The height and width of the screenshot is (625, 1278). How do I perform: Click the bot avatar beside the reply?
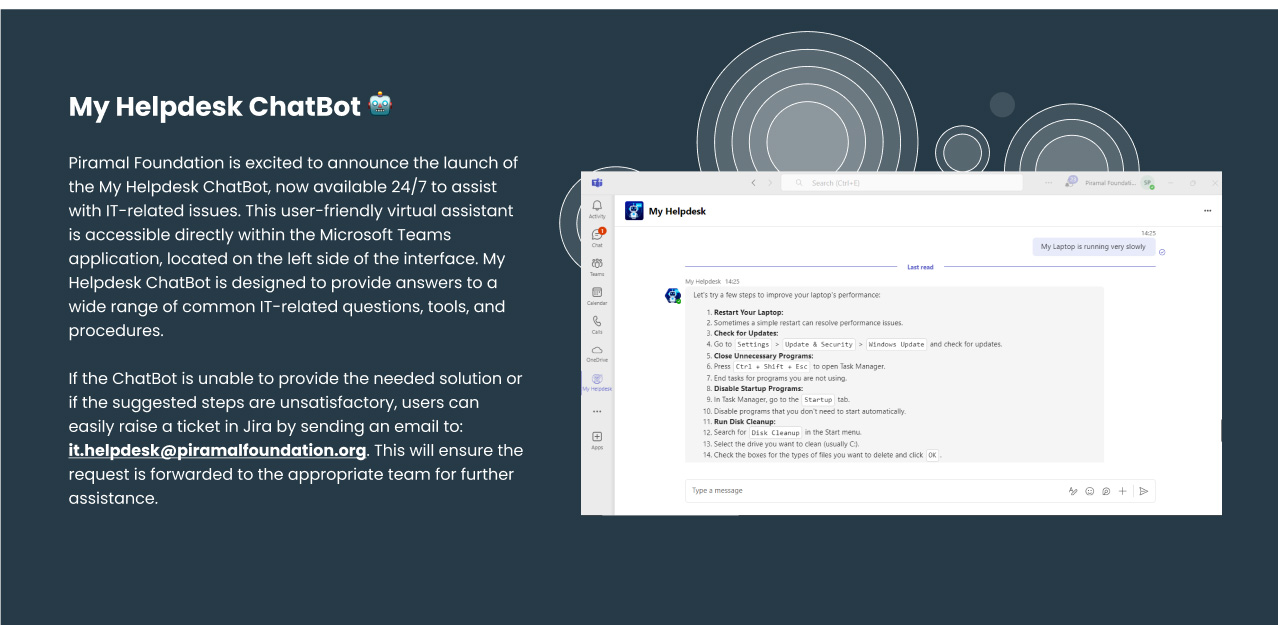tap(673, 295)
